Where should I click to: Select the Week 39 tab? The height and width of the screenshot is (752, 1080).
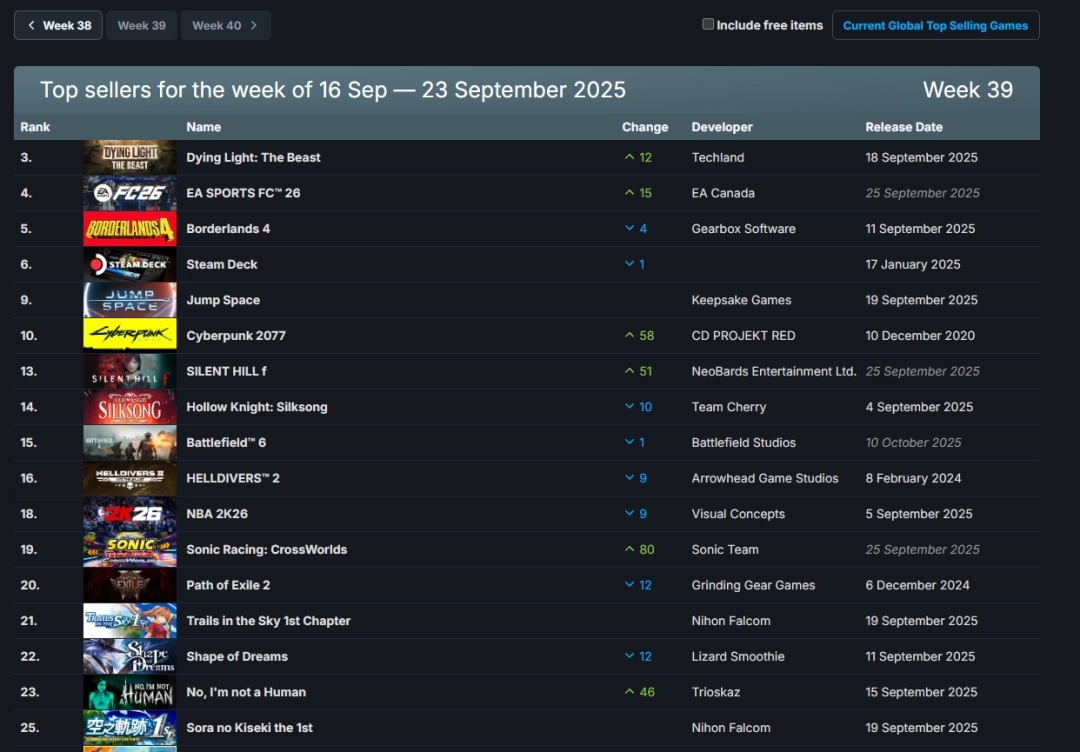coord(141,25)
